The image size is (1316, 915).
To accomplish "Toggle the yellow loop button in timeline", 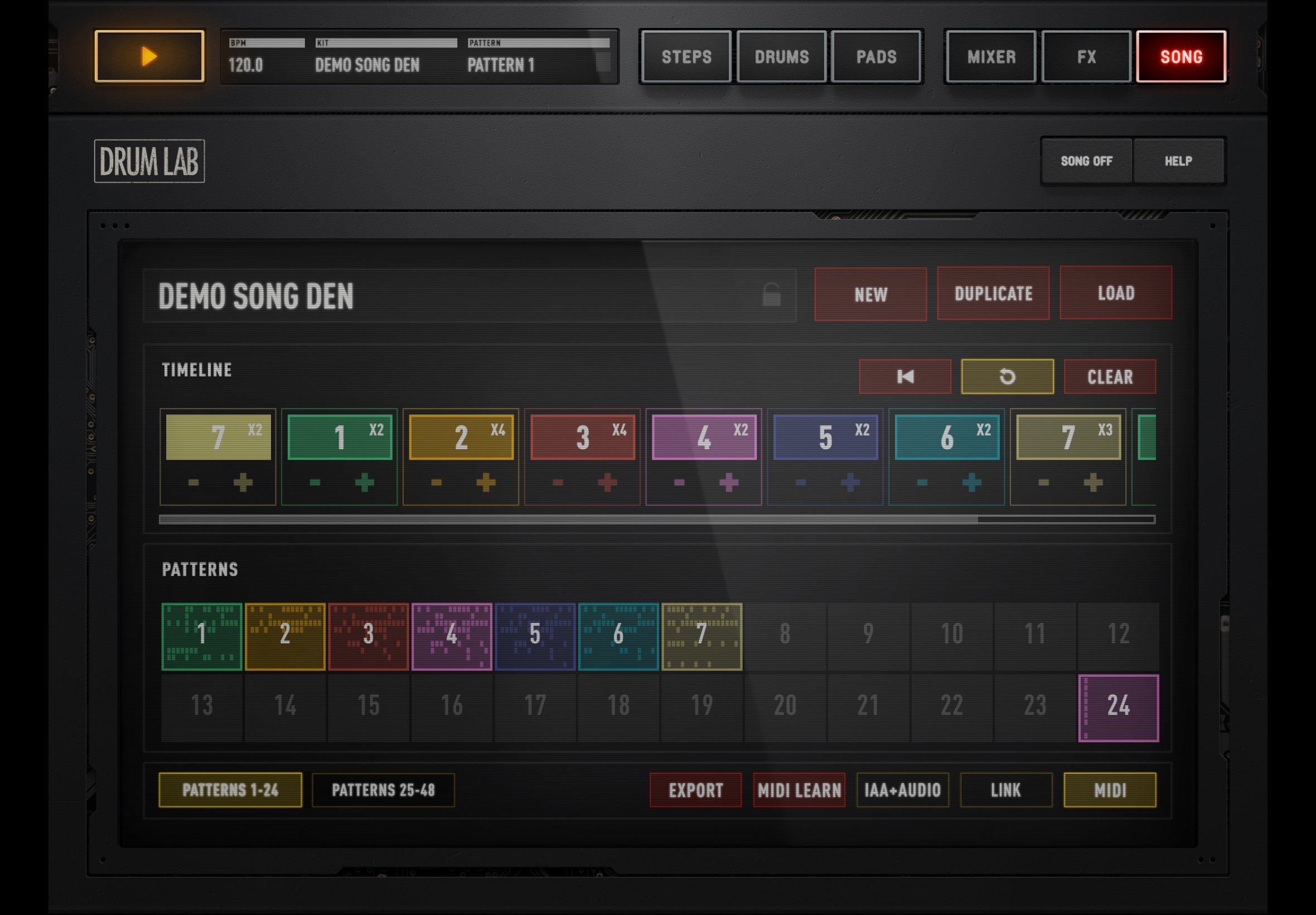I will point(1007,377).
